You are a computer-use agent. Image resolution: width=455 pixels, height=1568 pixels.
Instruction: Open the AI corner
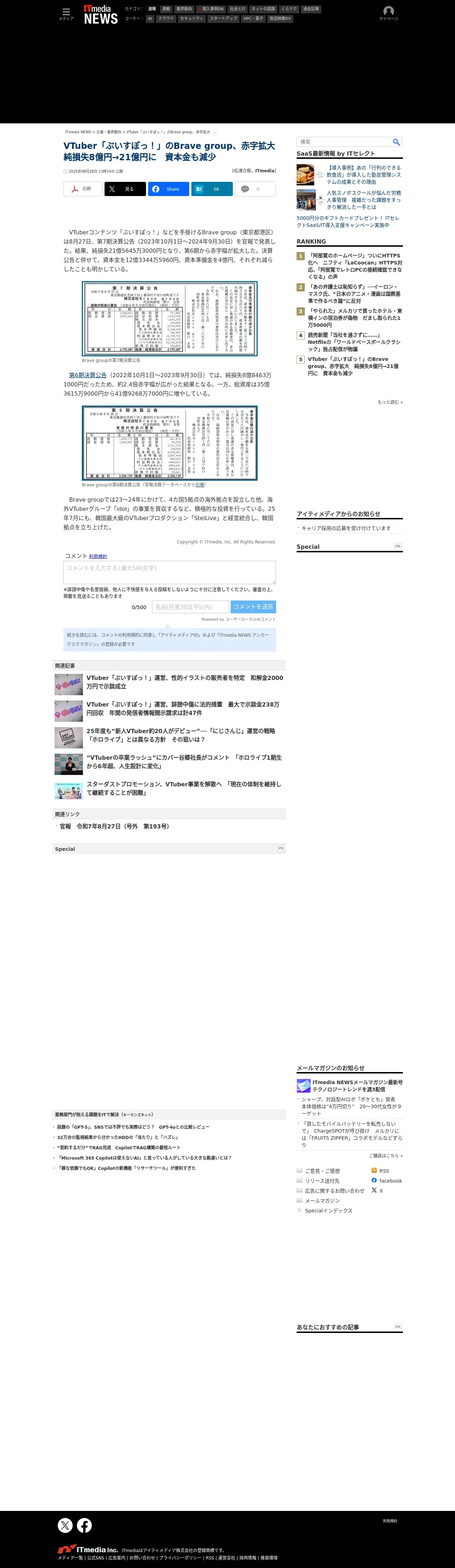point(150,19)
